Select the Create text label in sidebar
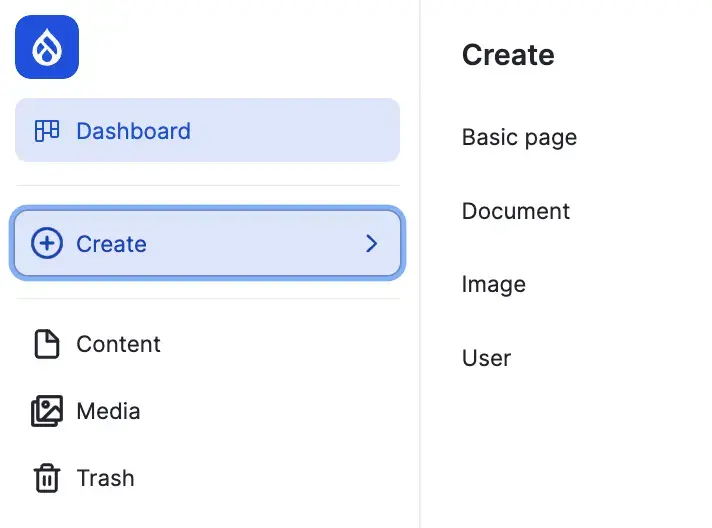This screenshot has width=712, height=528. [x=111, y=244]
